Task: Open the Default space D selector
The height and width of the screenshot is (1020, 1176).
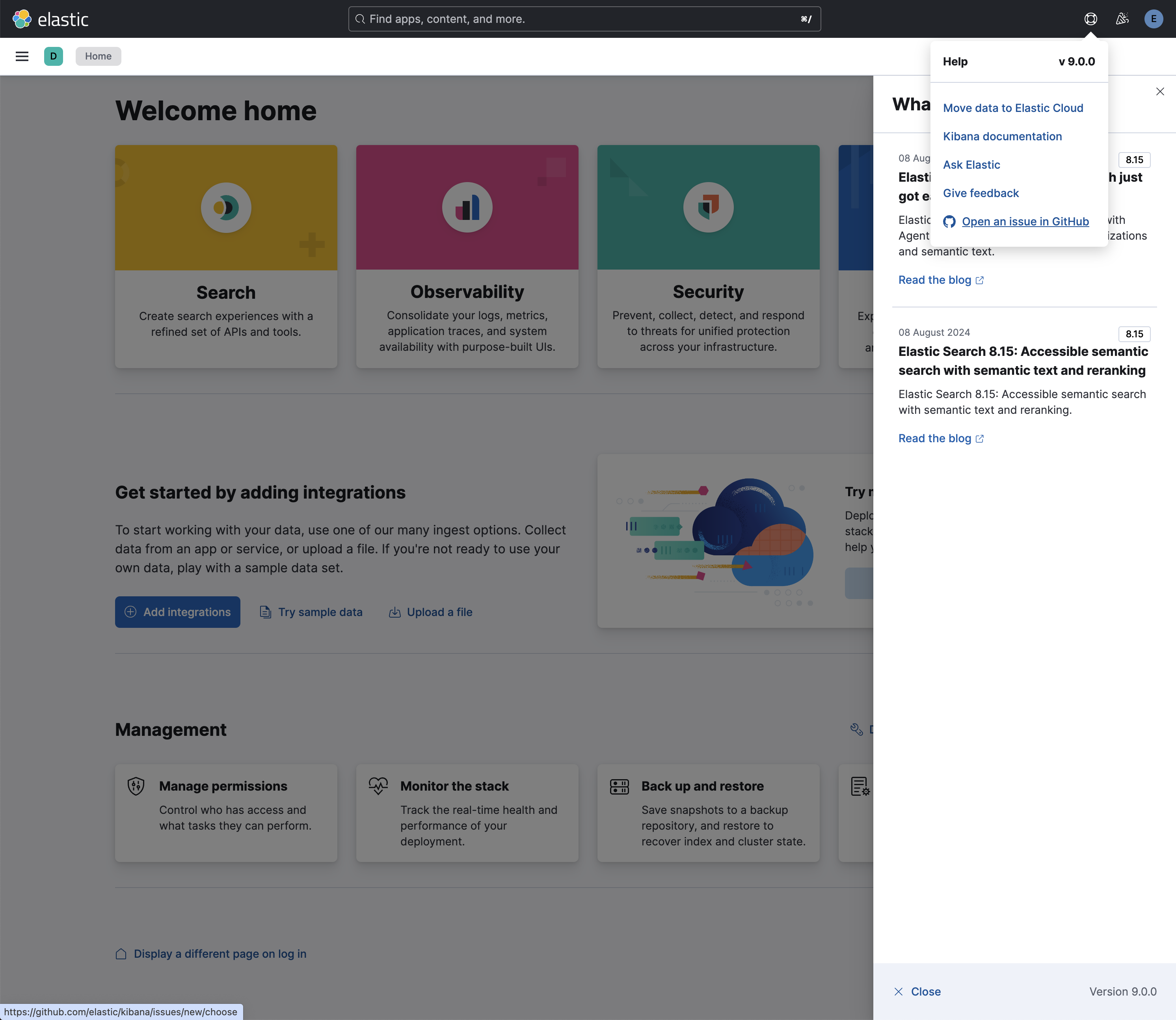Action: click(x=54, y=56)
